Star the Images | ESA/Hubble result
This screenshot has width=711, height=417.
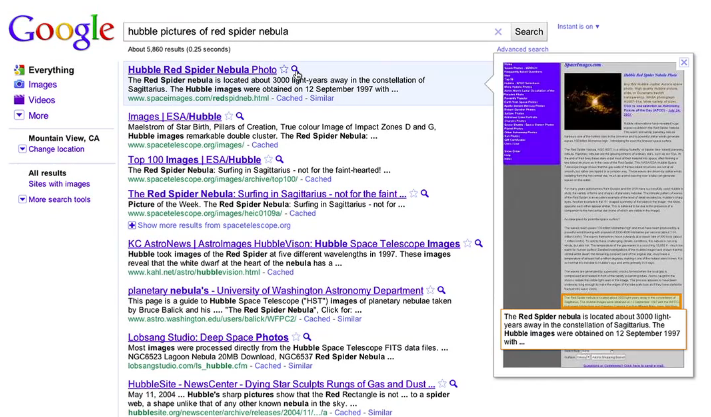click(x=229, y=116)
